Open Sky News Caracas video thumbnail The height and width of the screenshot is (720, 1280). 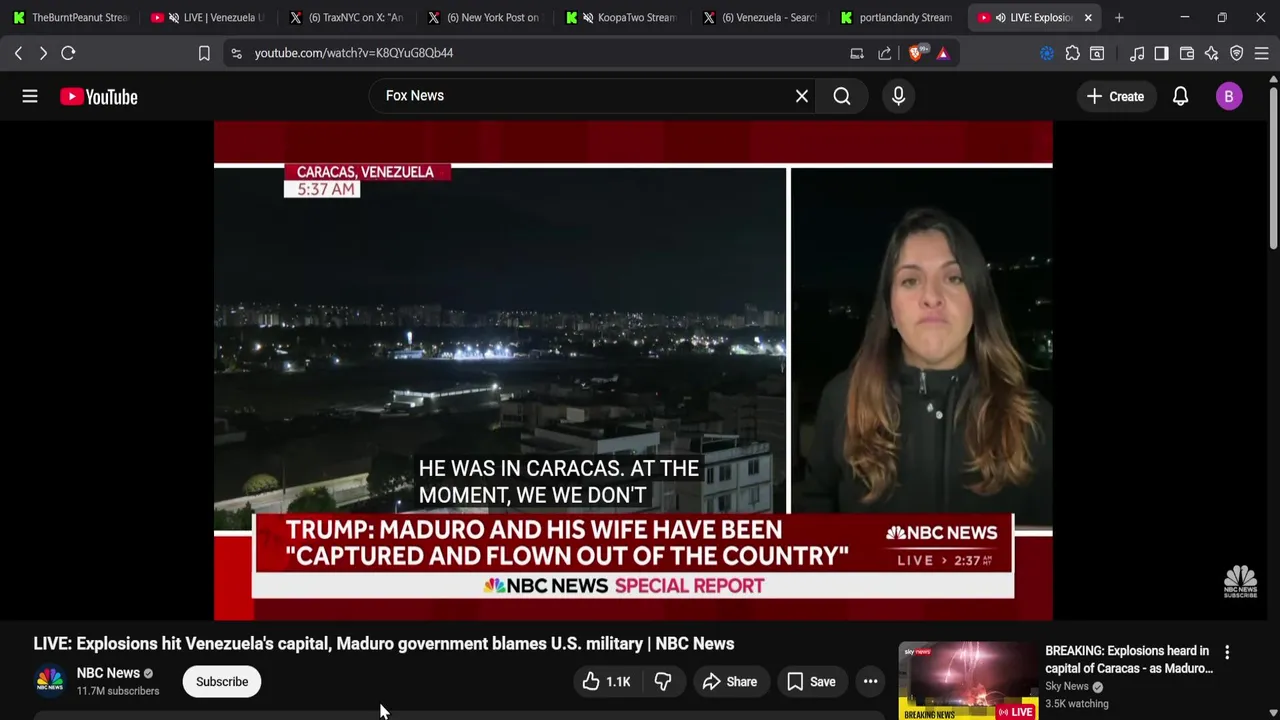click(968, 681)
